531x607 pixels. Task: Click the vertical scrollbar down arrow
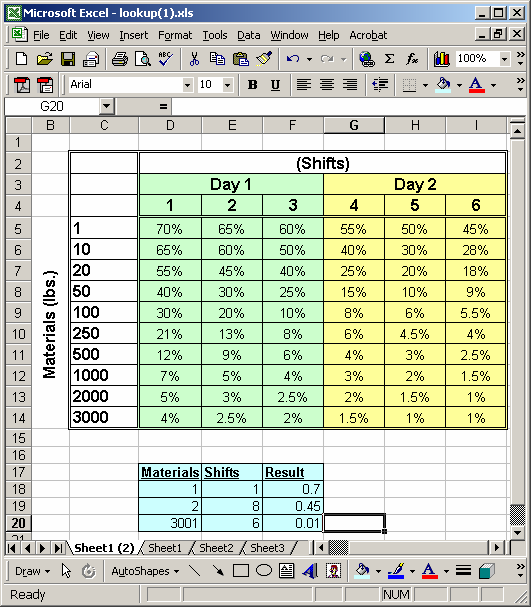click(x=517, y=533)
